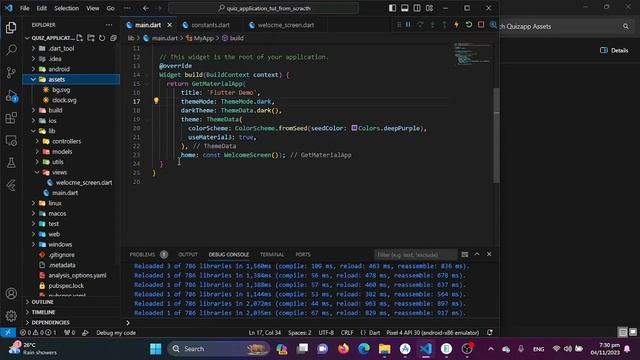Image resolution: width=640 pixels, height=360 pixels.
Task: Open the Explorer view in activity bar
Action: (11, 28)
